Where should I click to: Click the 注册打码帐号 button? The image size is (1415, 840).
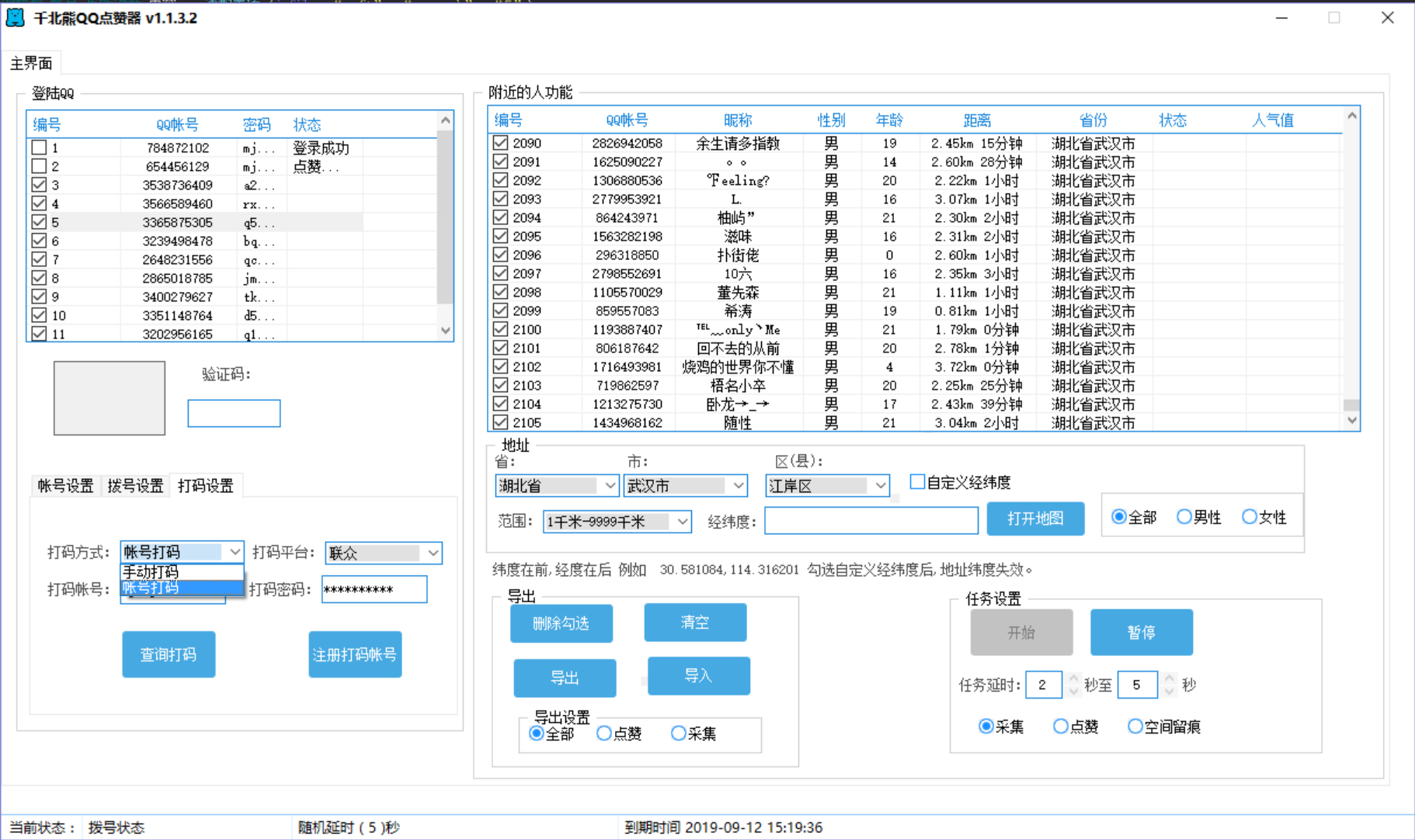pos(355,654)
